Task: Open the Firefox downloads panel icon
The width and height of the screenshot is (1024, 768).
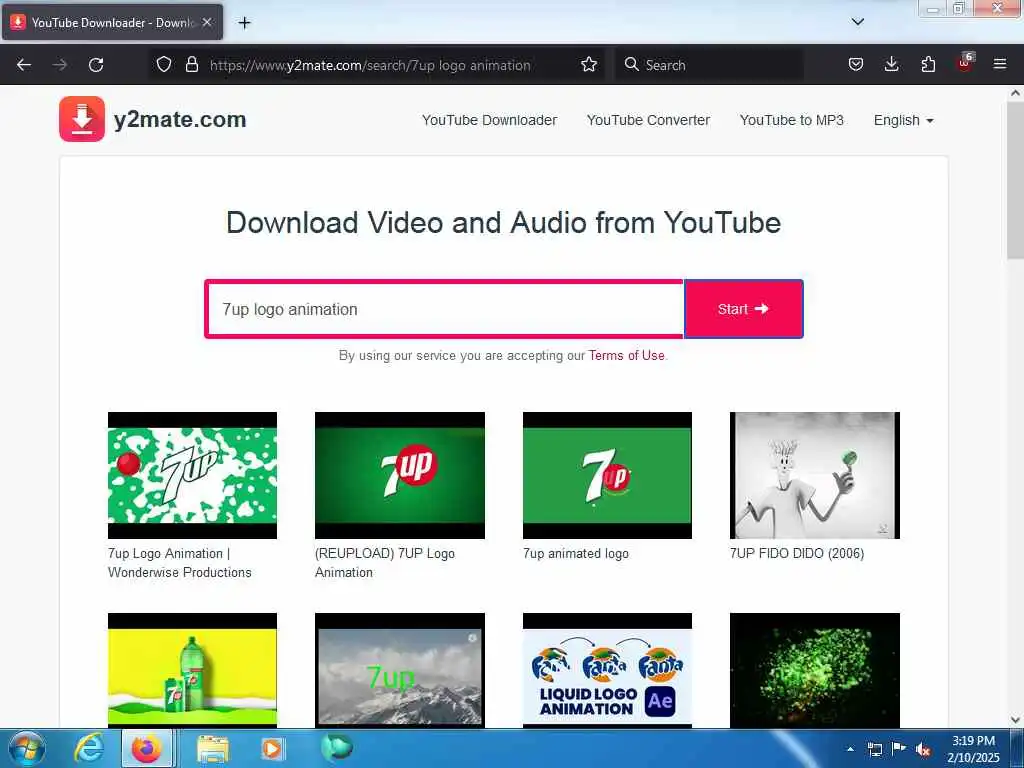Action: tap(891, 65)
